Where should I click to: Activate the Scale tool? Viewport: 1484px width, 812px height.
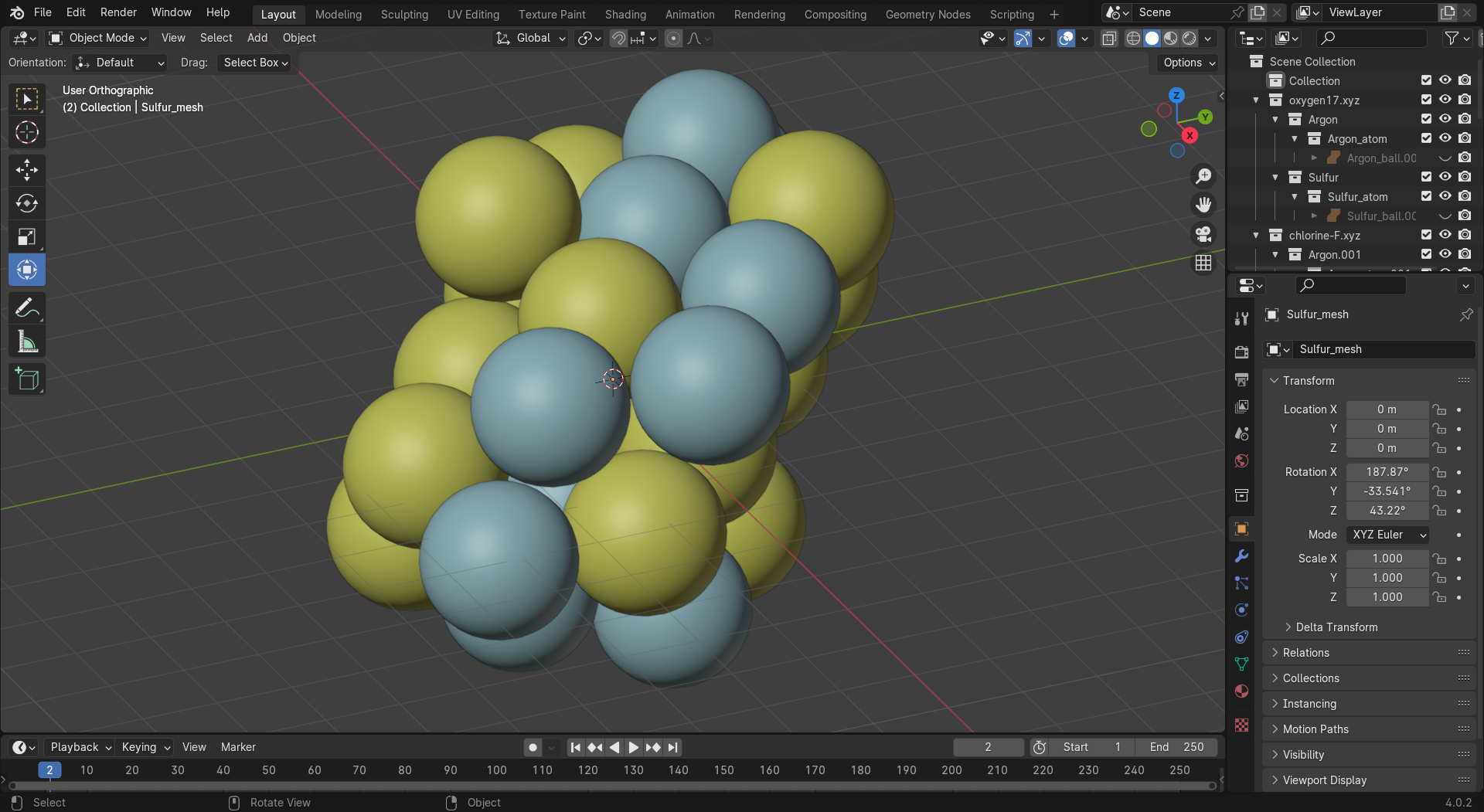point(27,236)
